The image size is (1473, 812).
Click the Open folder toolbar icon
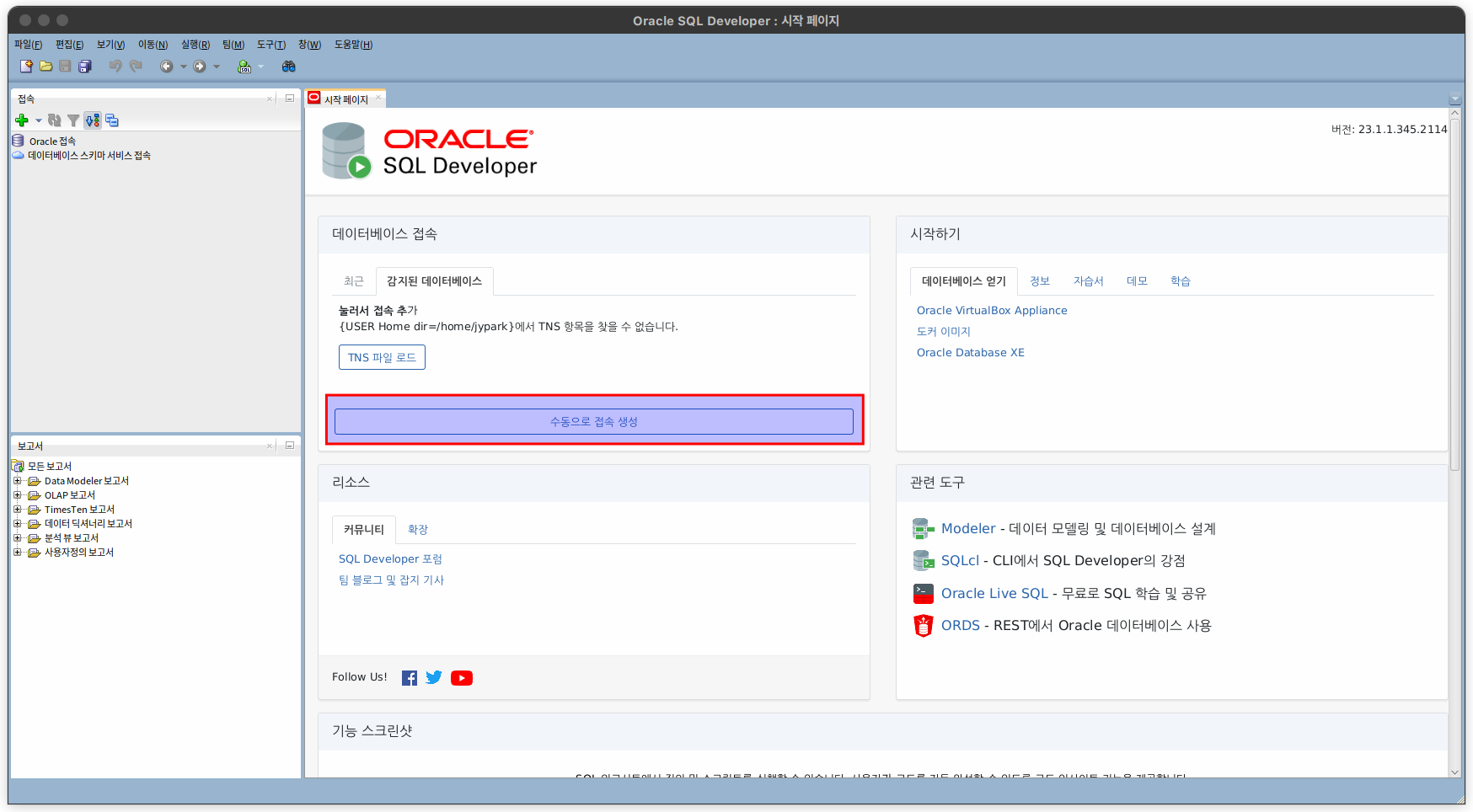click(46, 67)
